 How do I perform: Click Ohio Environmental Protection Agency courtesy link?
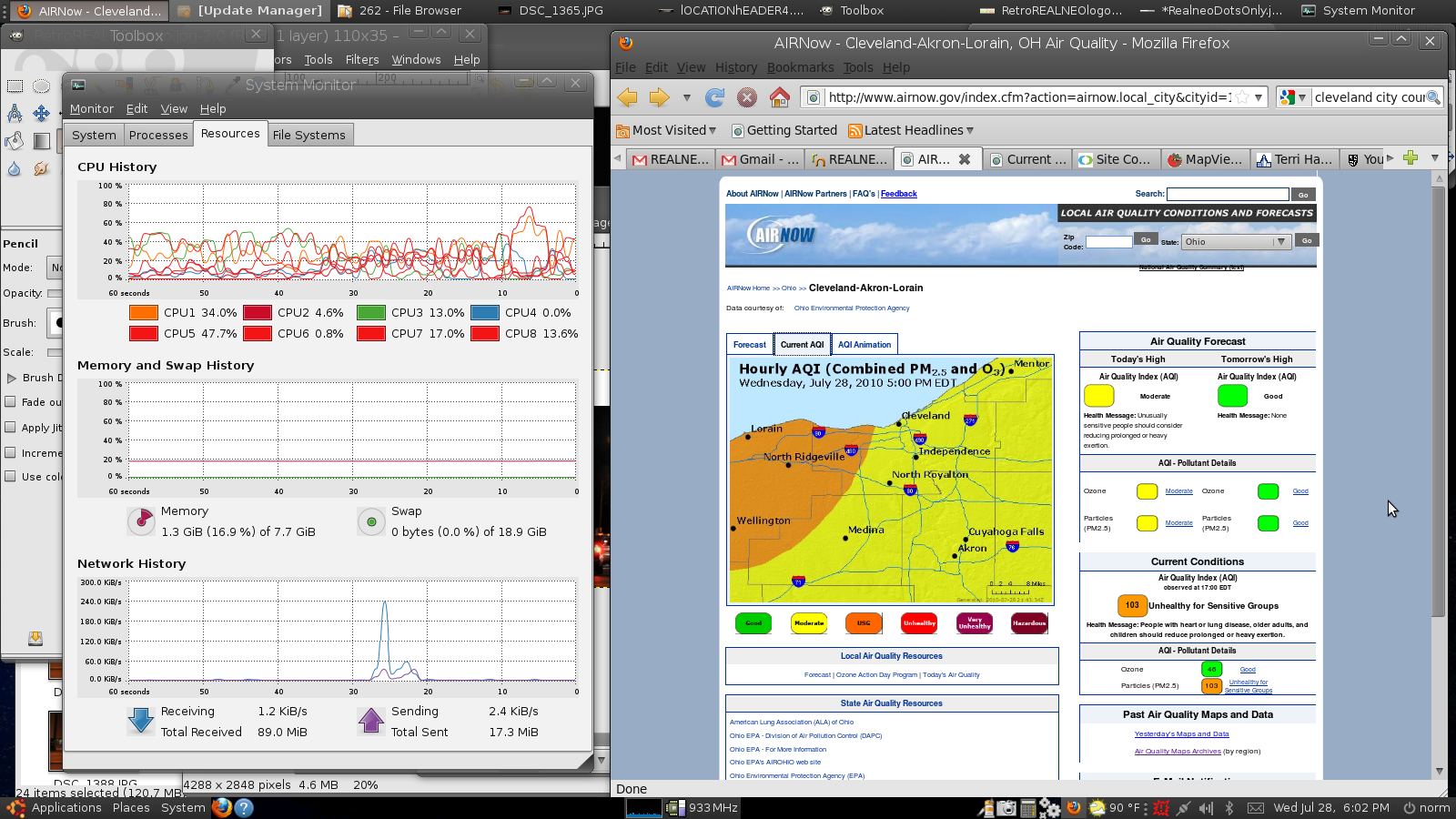tap(852, 308)
